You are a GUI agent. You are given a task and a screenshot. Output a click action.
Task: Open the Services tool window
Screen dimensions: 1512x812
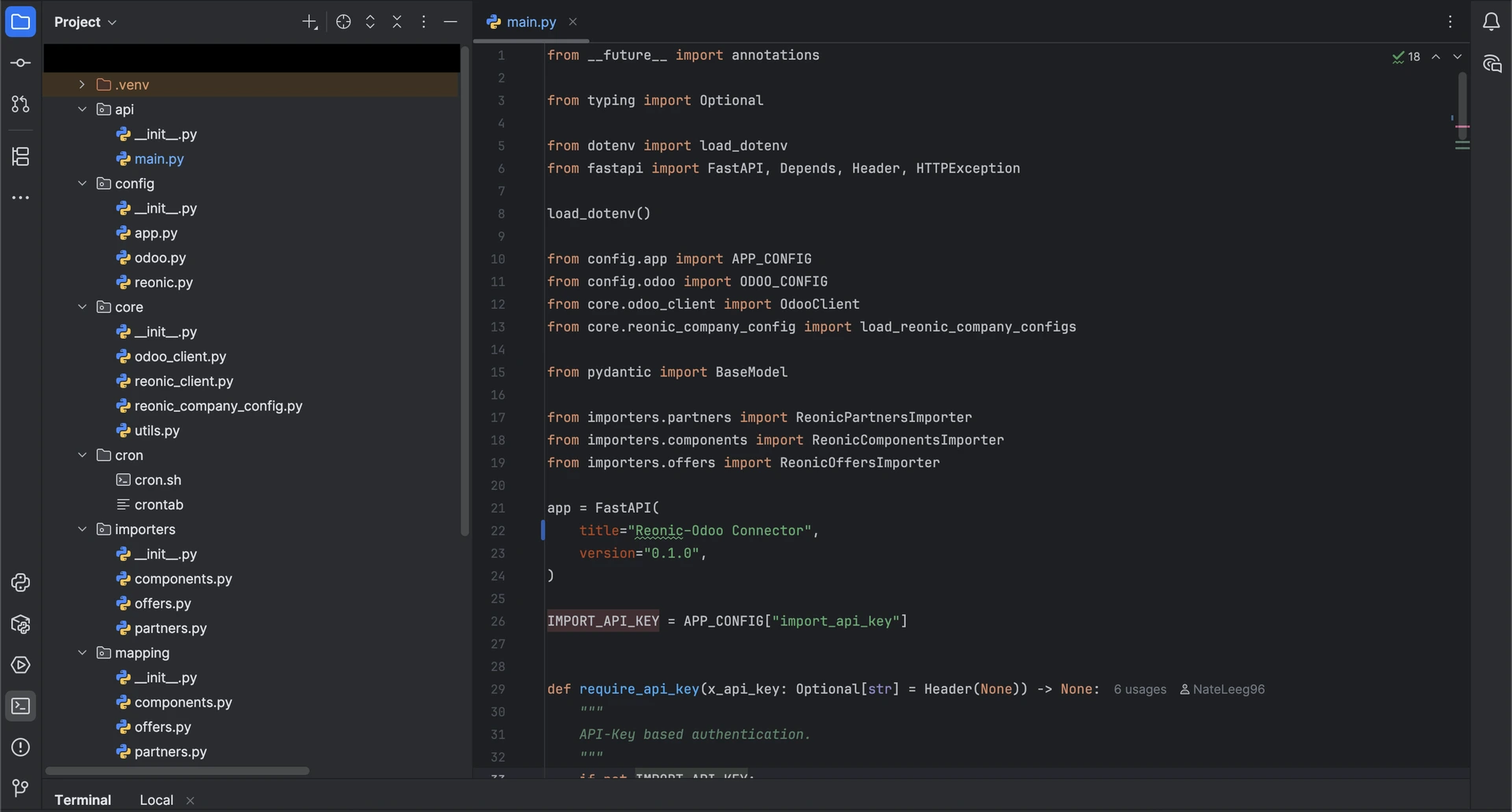[x=21, y=666]
